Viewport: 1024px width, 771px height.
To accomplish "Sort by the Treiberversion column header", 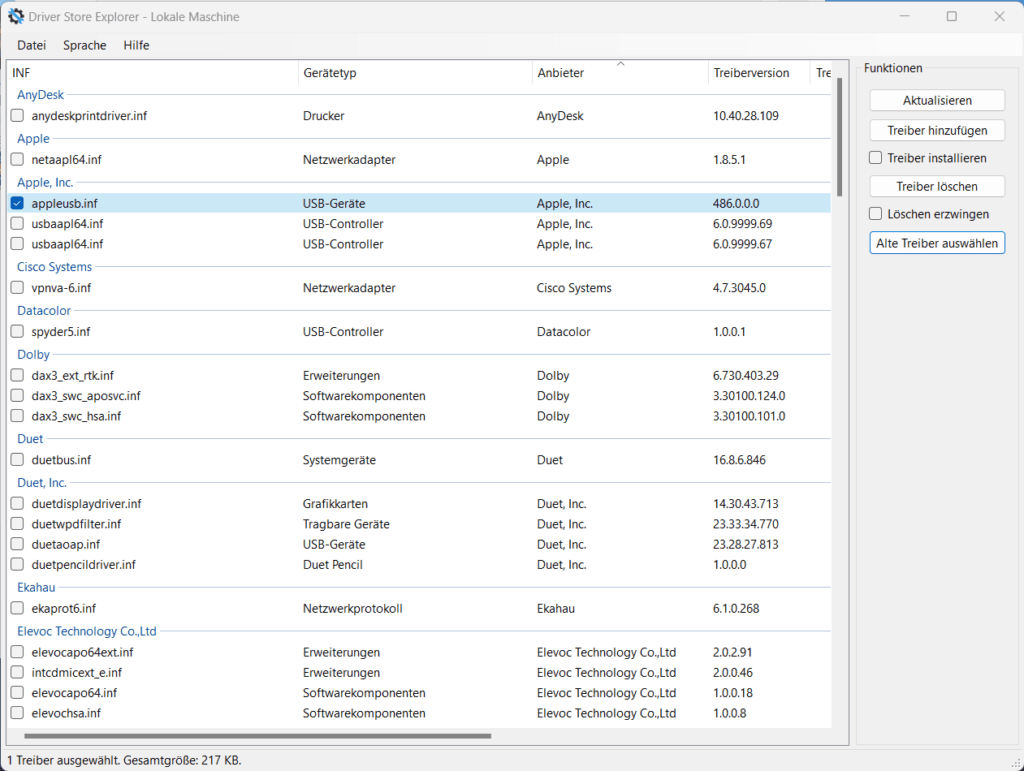I will point(759,72).
